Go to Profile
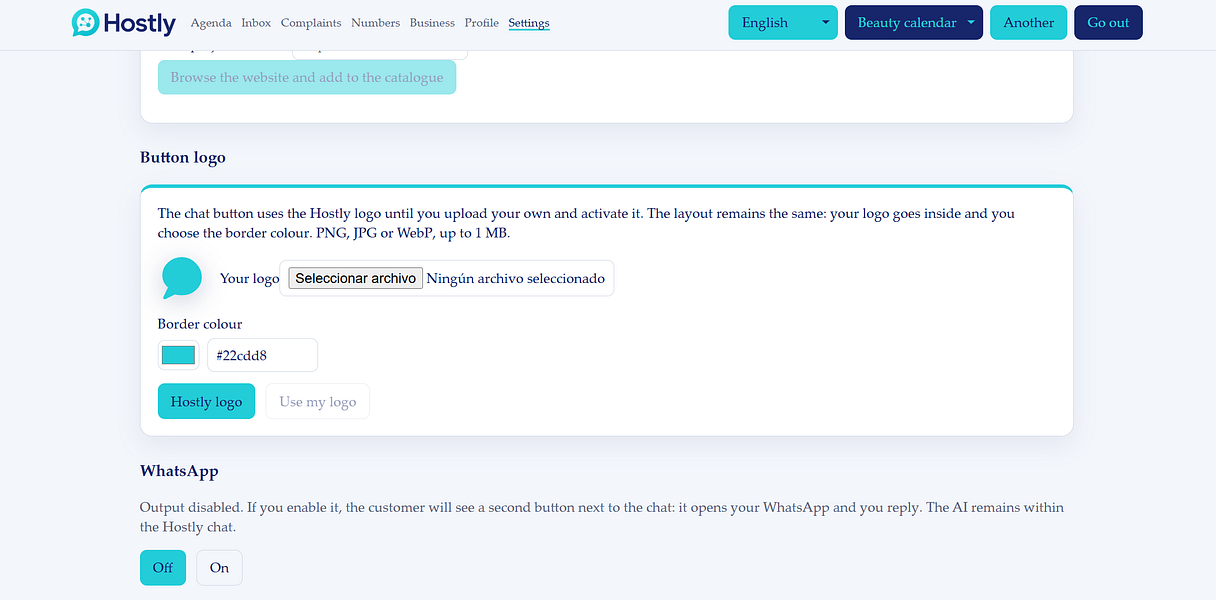 (482, 23)
